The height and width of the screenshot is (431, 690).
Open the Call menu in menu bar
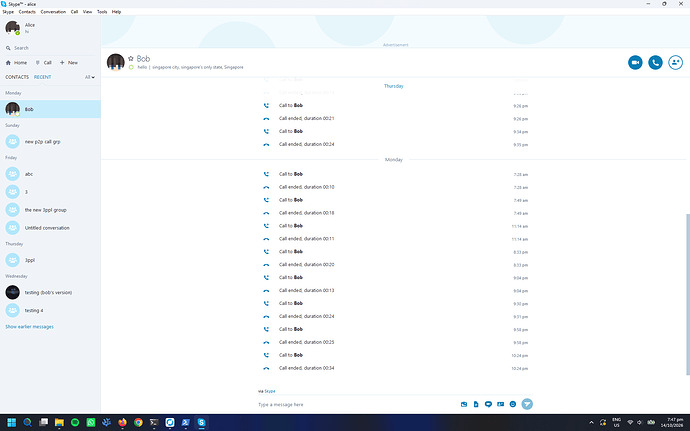74,12
